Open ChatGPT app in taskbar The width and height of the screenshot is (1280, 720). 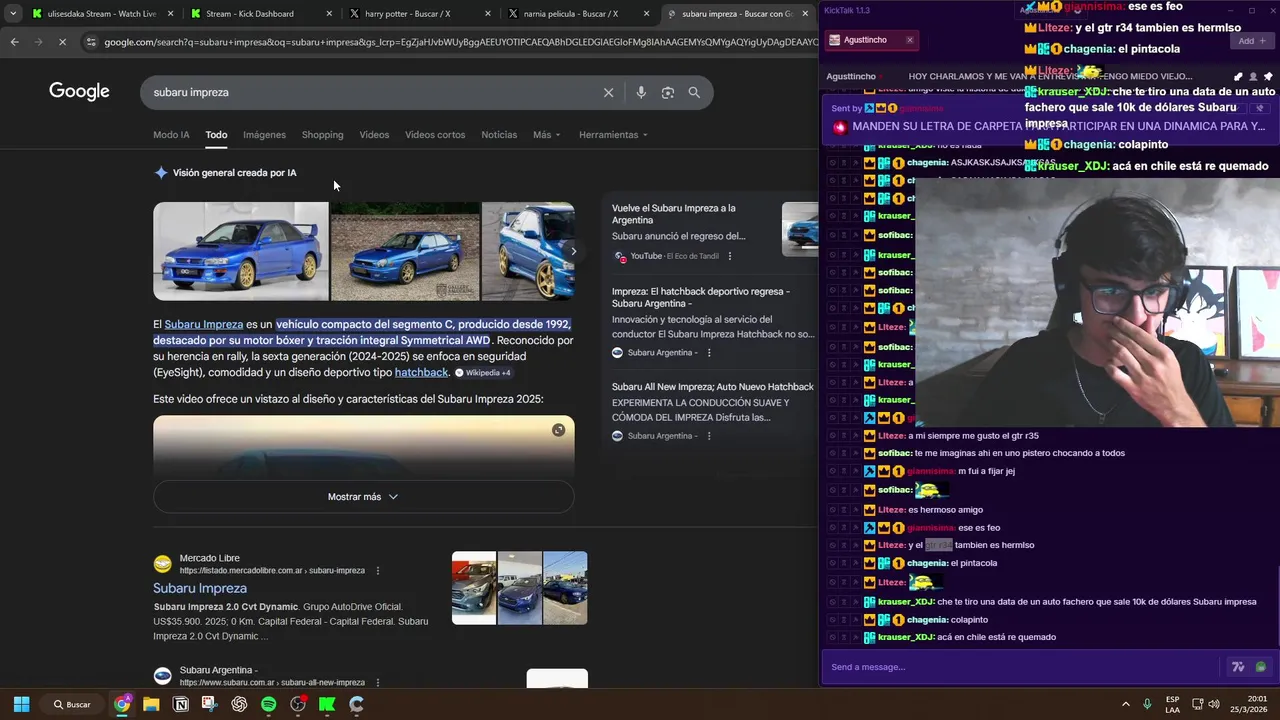tap(239, 704)
